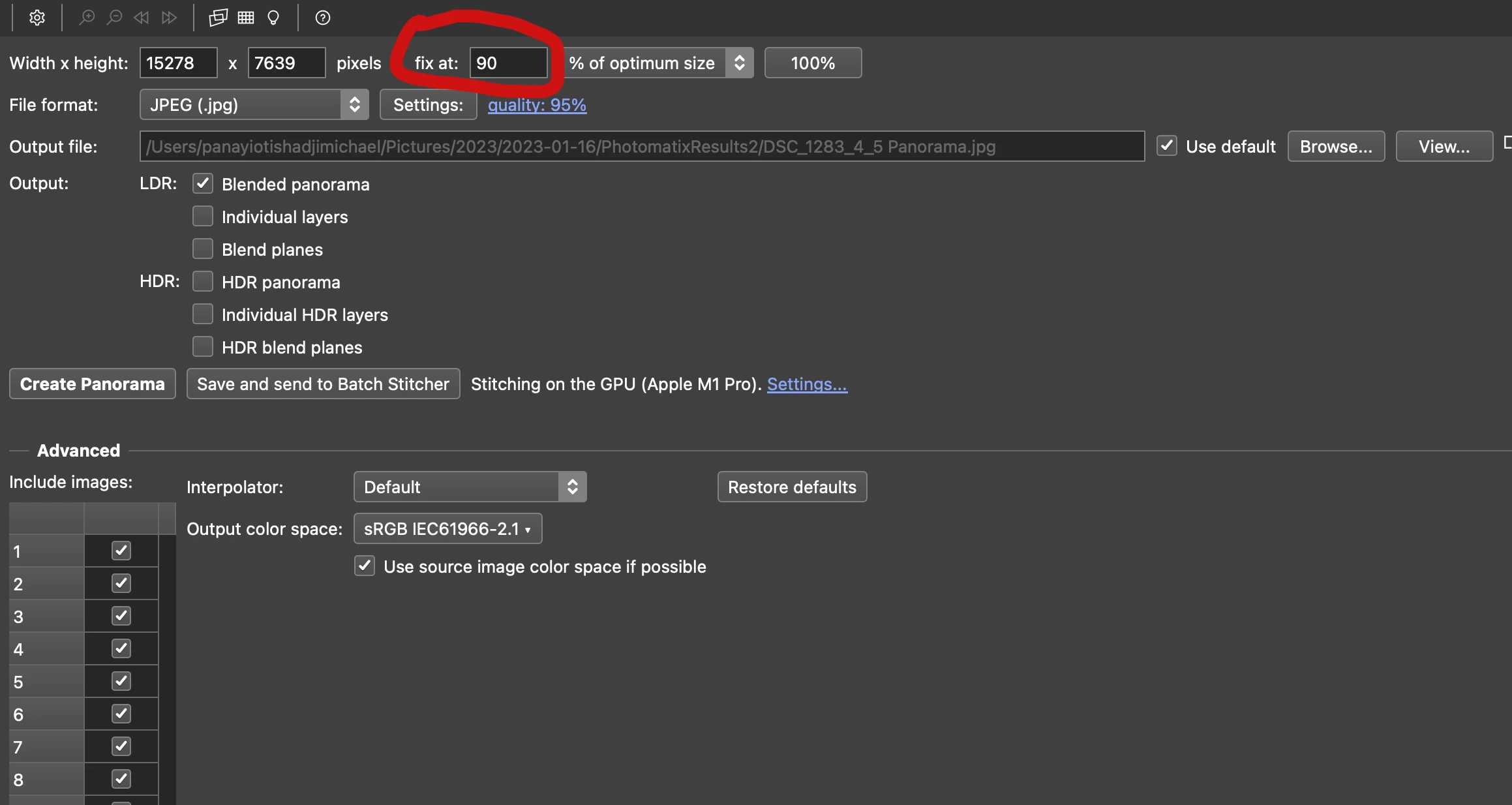Click the rewind double-arrow icon

(x=142, y=18)
